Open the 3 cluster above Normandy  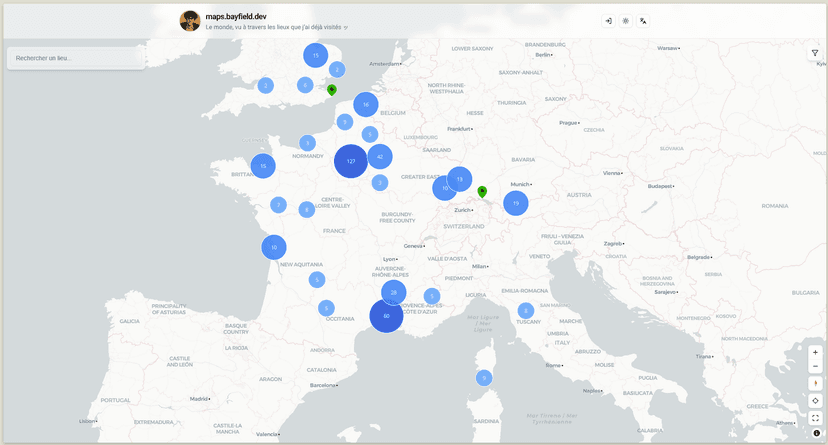pos(307,143)
